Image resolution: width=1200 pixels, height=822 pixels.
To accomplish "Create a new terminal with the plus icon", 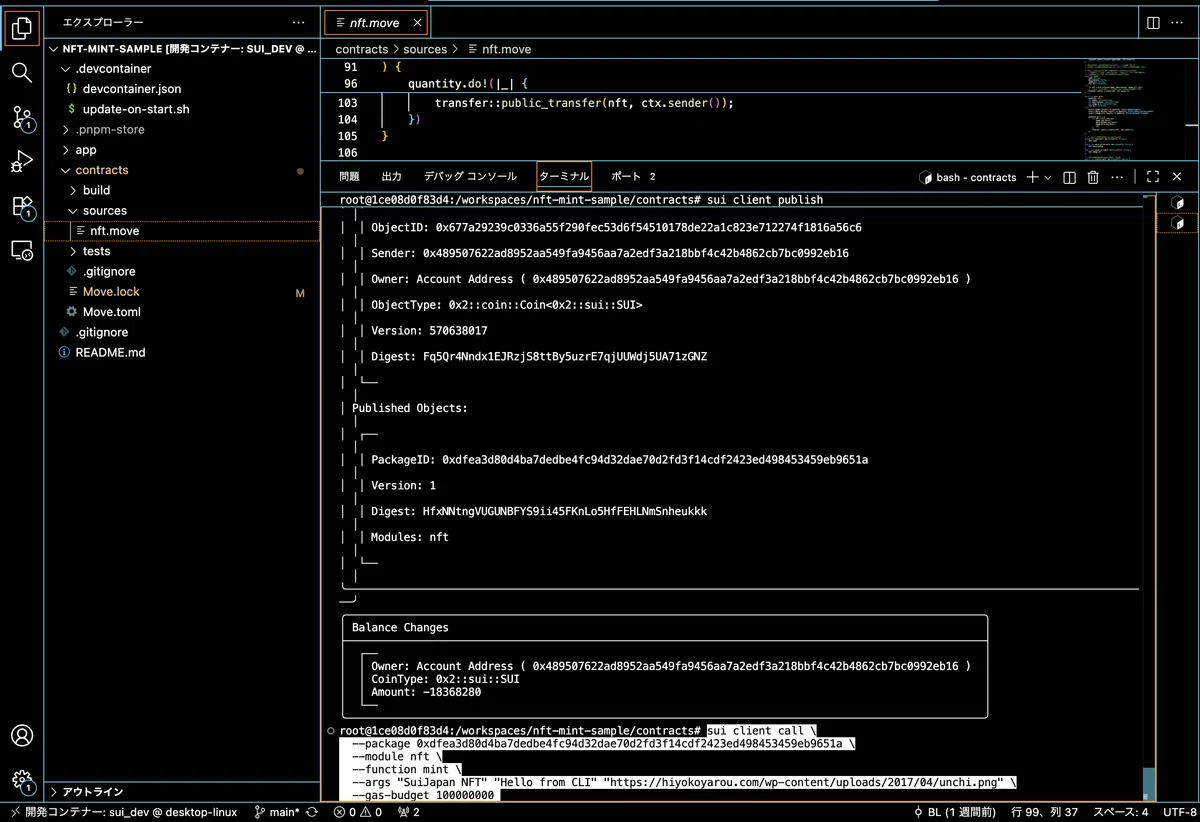I will 1032,177.
